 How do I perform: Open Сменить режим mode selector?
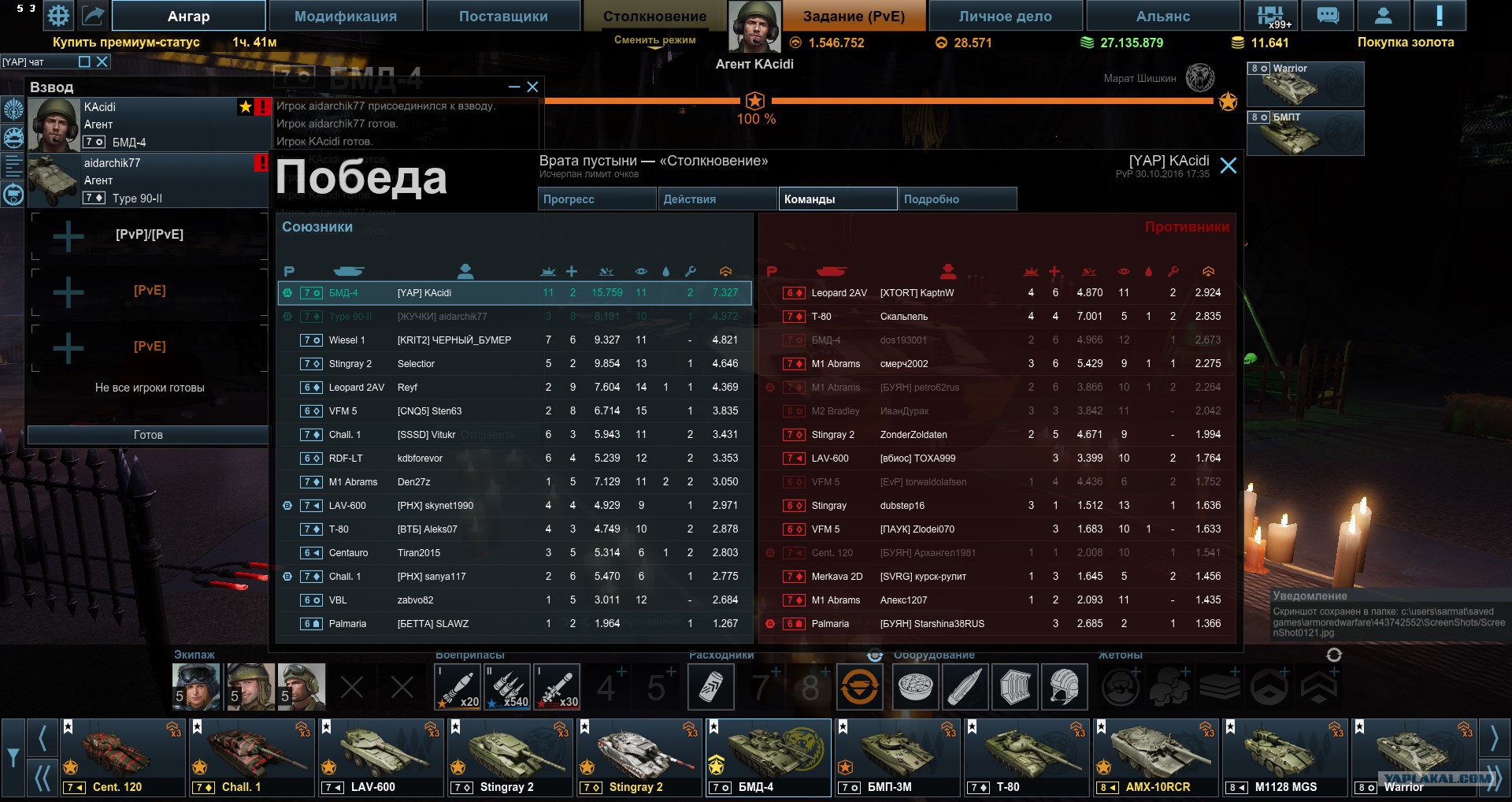[655, 40]
